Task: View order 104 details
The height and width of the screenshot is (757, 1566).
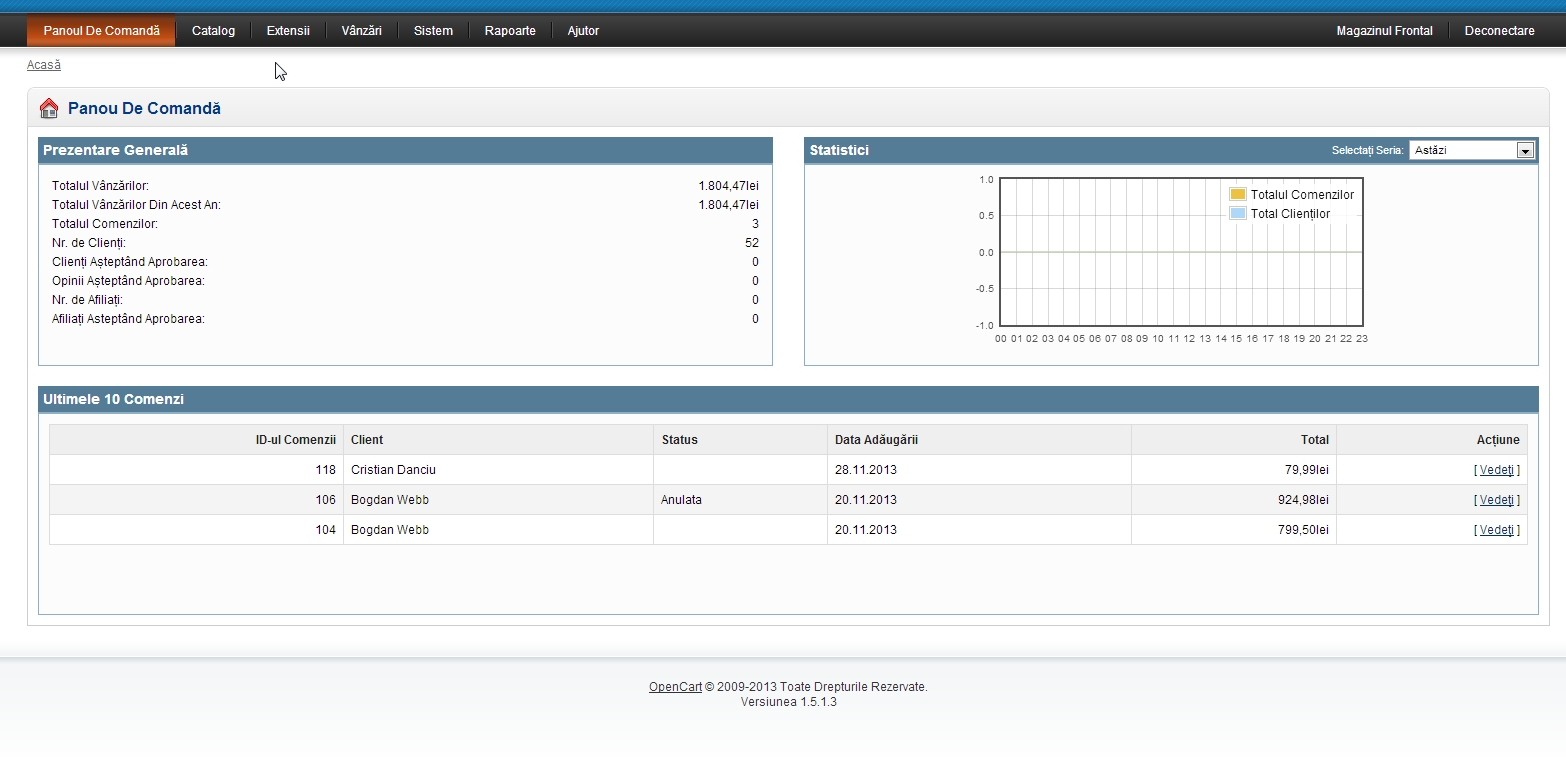Action: pos(1496,530)
